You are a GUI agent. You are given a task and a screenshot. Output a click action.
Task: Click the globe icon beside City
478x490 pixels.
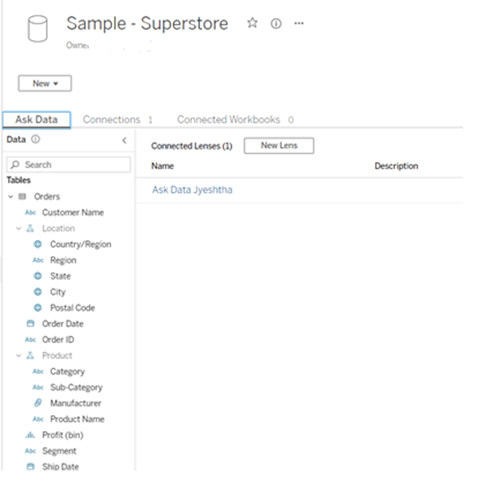click(x=38, y=292)
